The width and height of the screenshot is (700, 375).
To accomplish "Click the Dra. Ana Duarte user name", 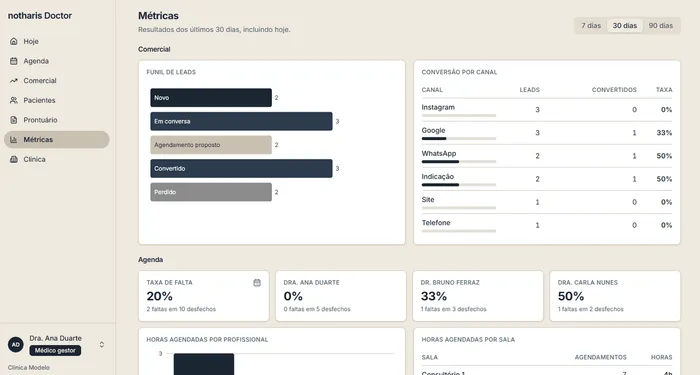I will click(x=55, y=338).
